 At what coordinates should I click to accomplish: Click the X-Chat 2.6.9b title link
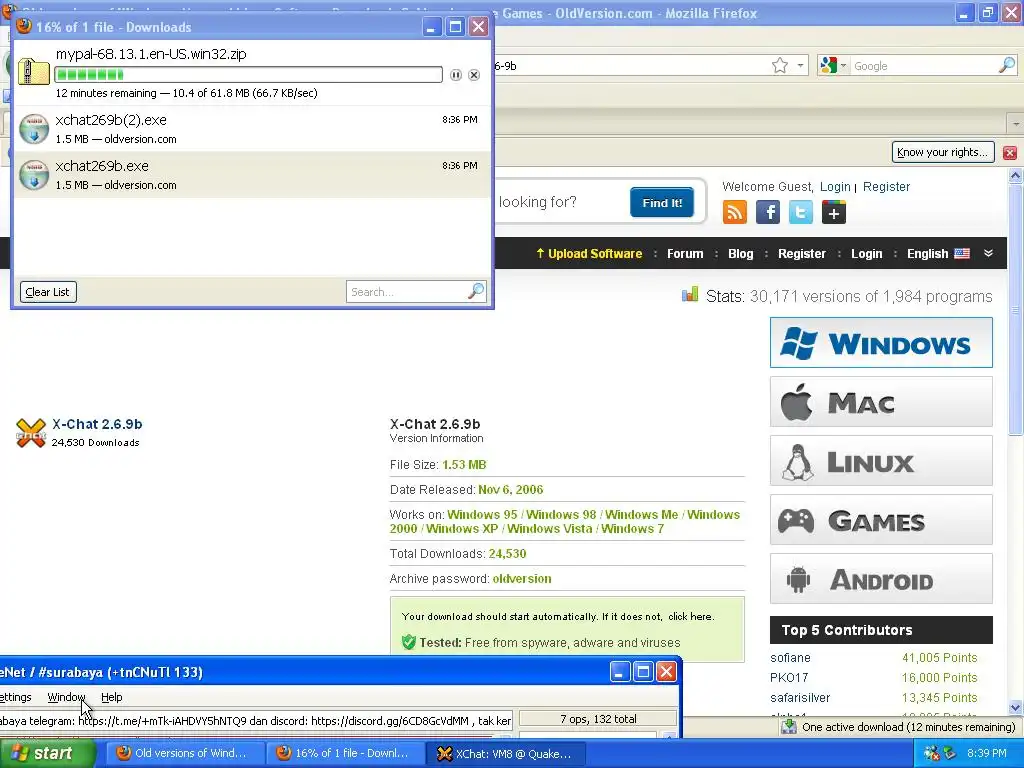97,424
